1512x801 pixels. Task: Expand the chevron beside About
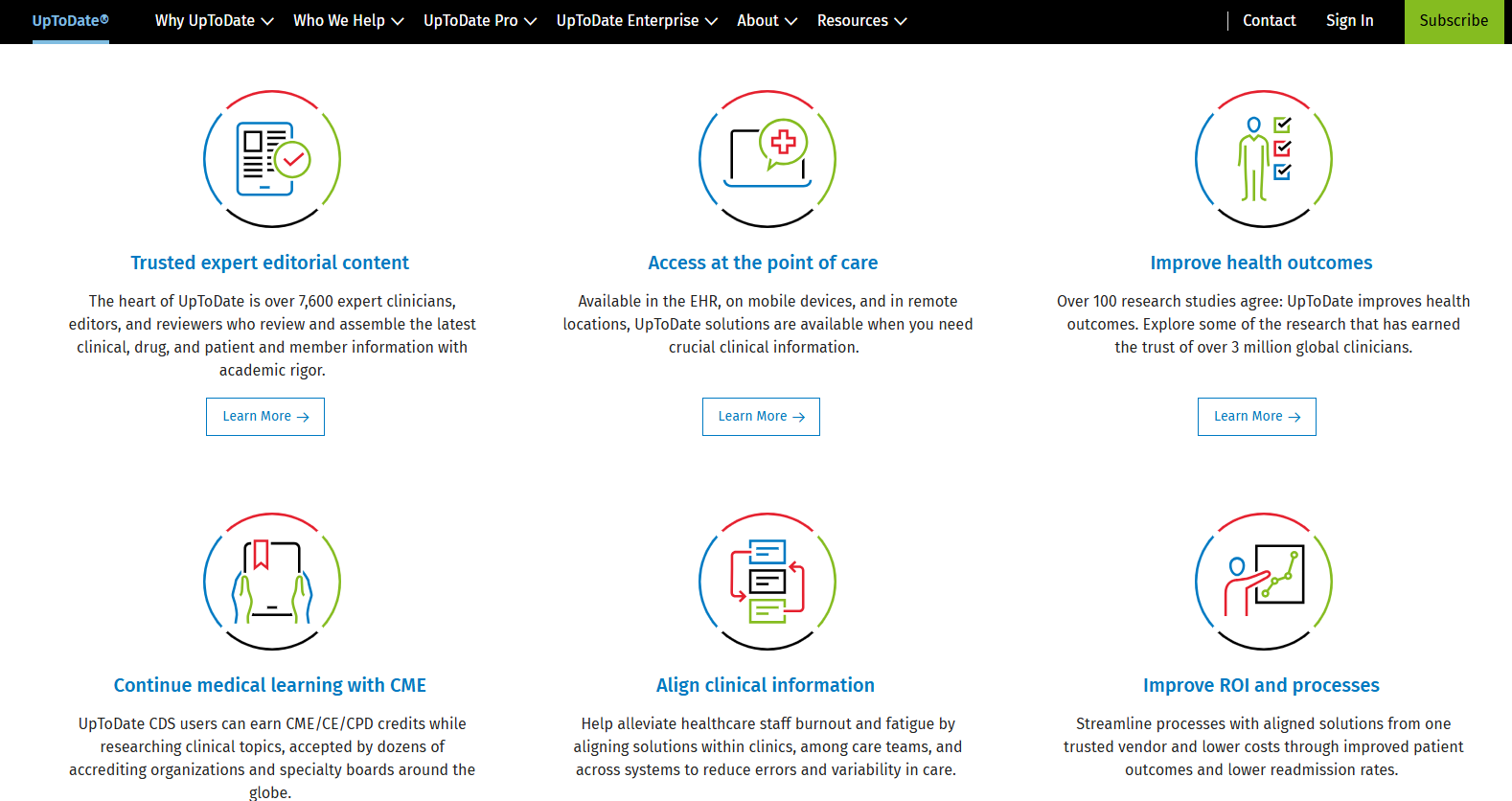tap(790, 21)
